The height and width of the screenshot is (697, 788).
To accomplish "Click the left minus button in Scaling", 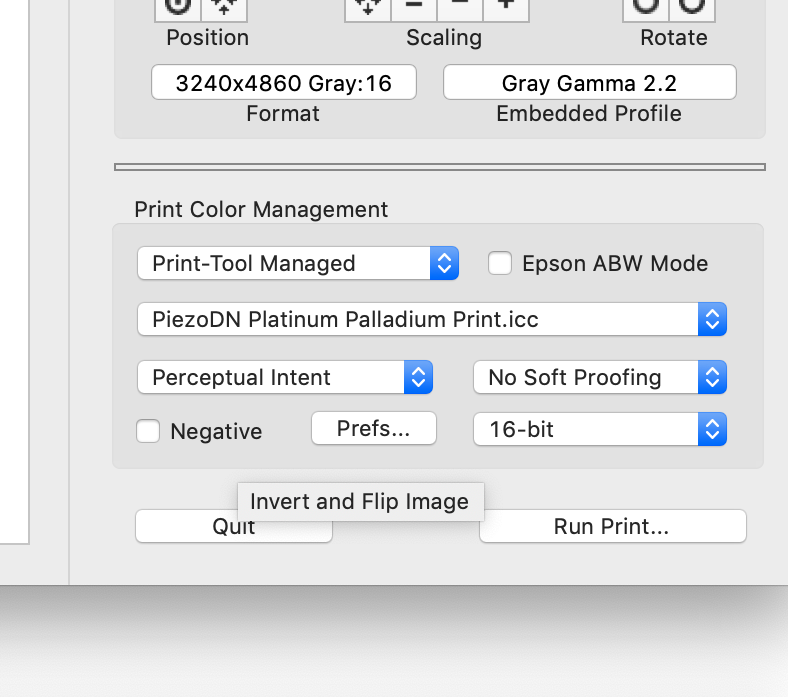I will click(x=414, y=6).
